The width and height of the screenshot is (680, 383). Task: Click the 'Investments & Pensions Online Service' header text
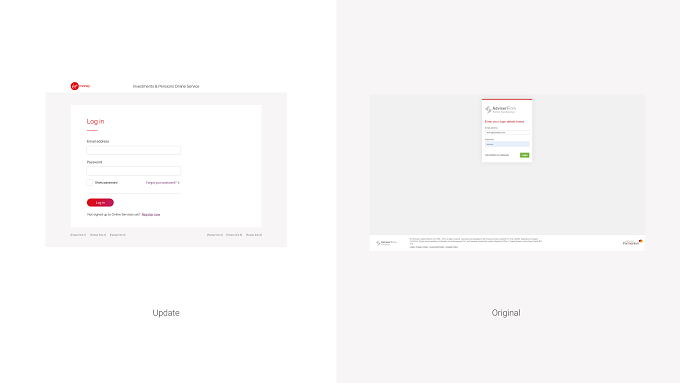tap(166, 86)
